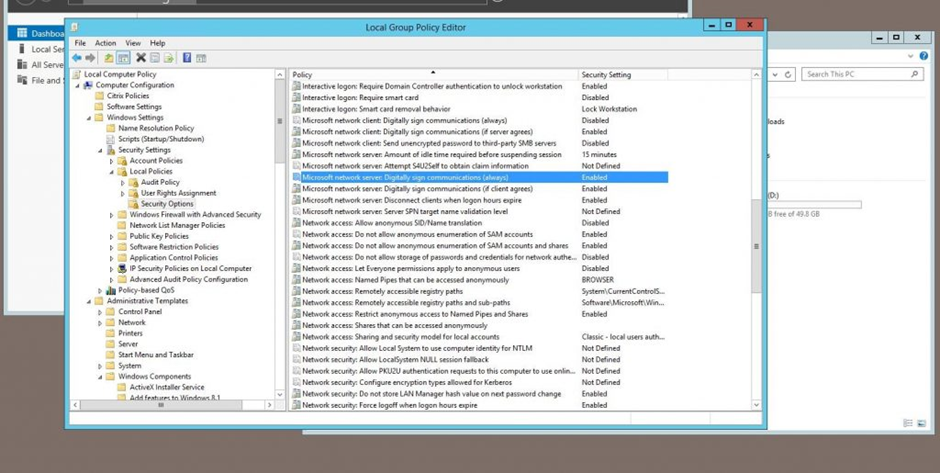Click the blue Help toolbar icon
Screen dimensions: 940x473
click(x=187, y=58)
